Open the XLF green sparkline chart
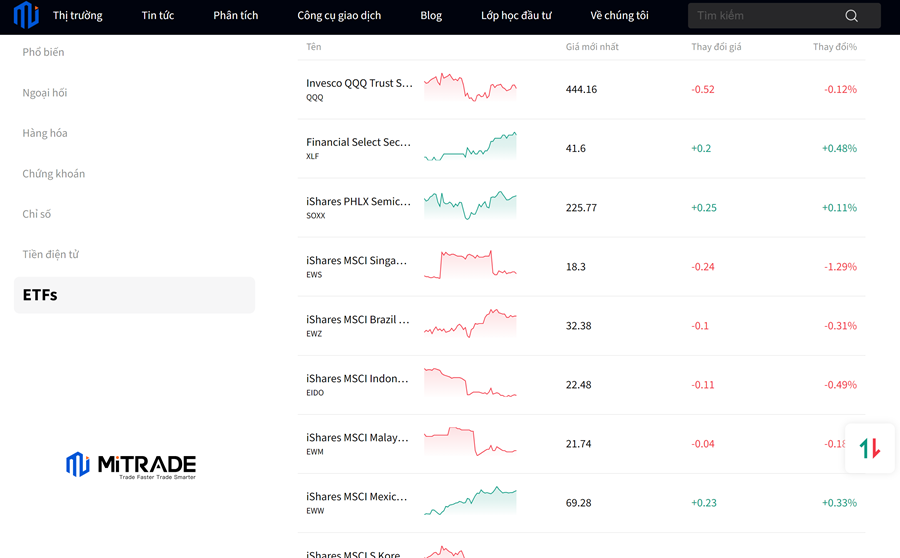The image size is (900, 558). coord(470,147)
